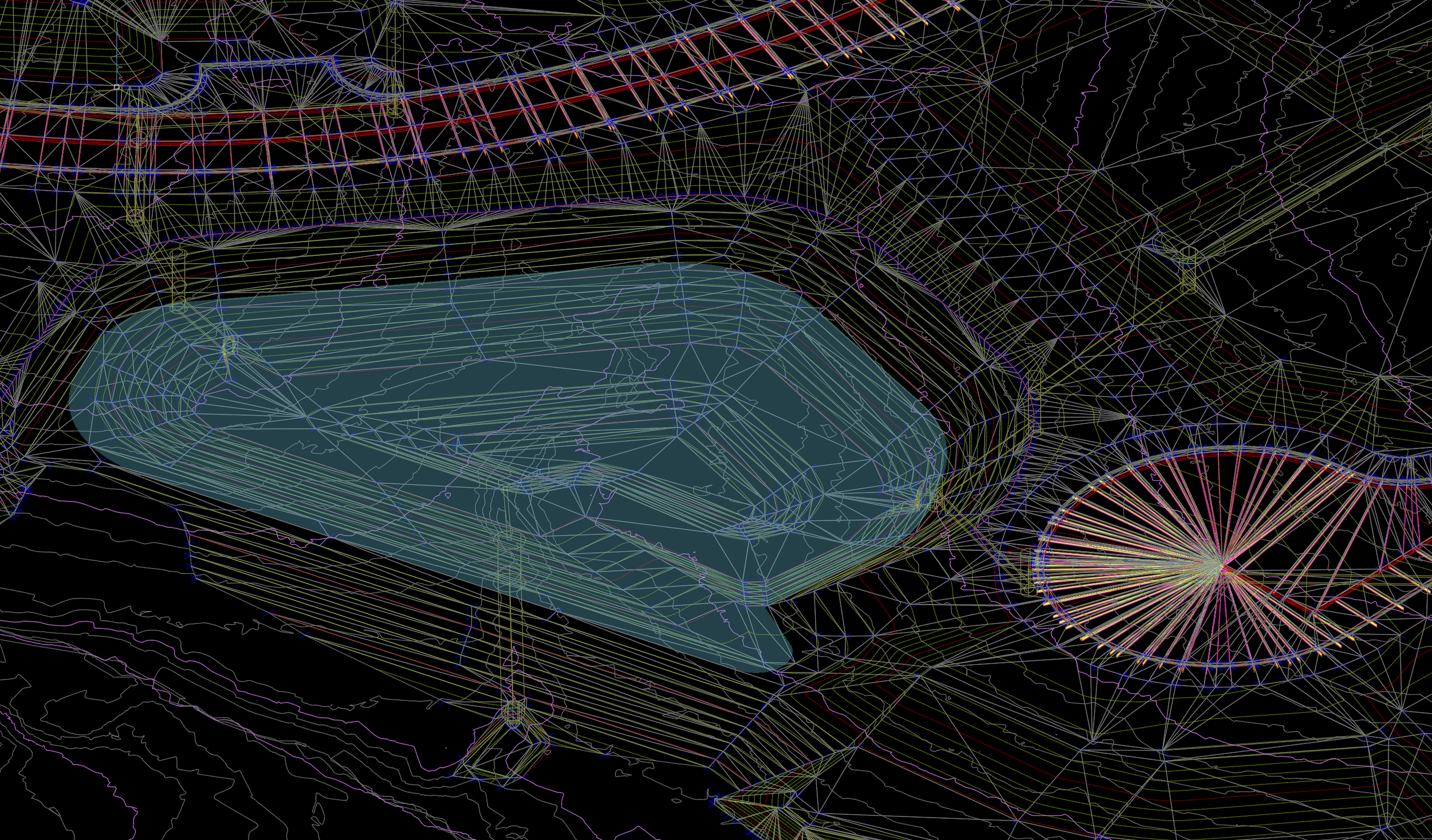Select the yellow structure at the upper right

coord(1190,269)
